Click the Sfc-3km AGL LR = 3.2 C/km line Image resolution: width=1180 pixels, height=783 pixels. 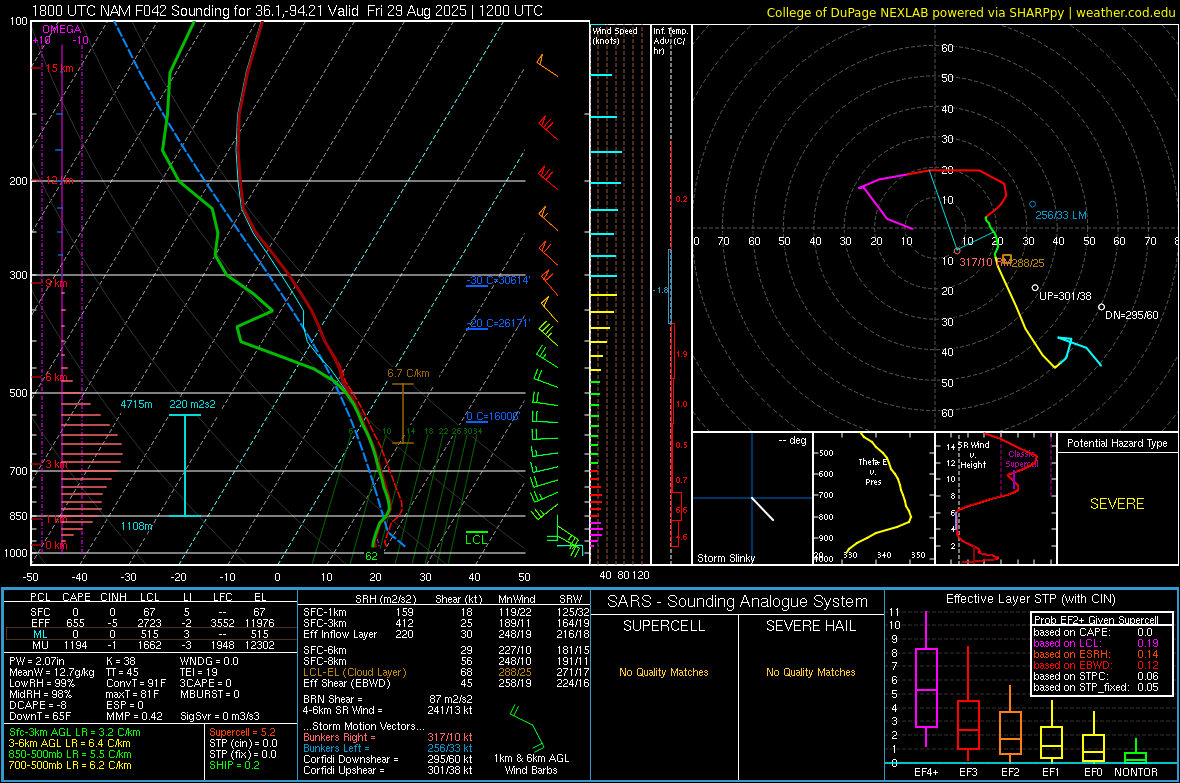click(x=75, y=733)
